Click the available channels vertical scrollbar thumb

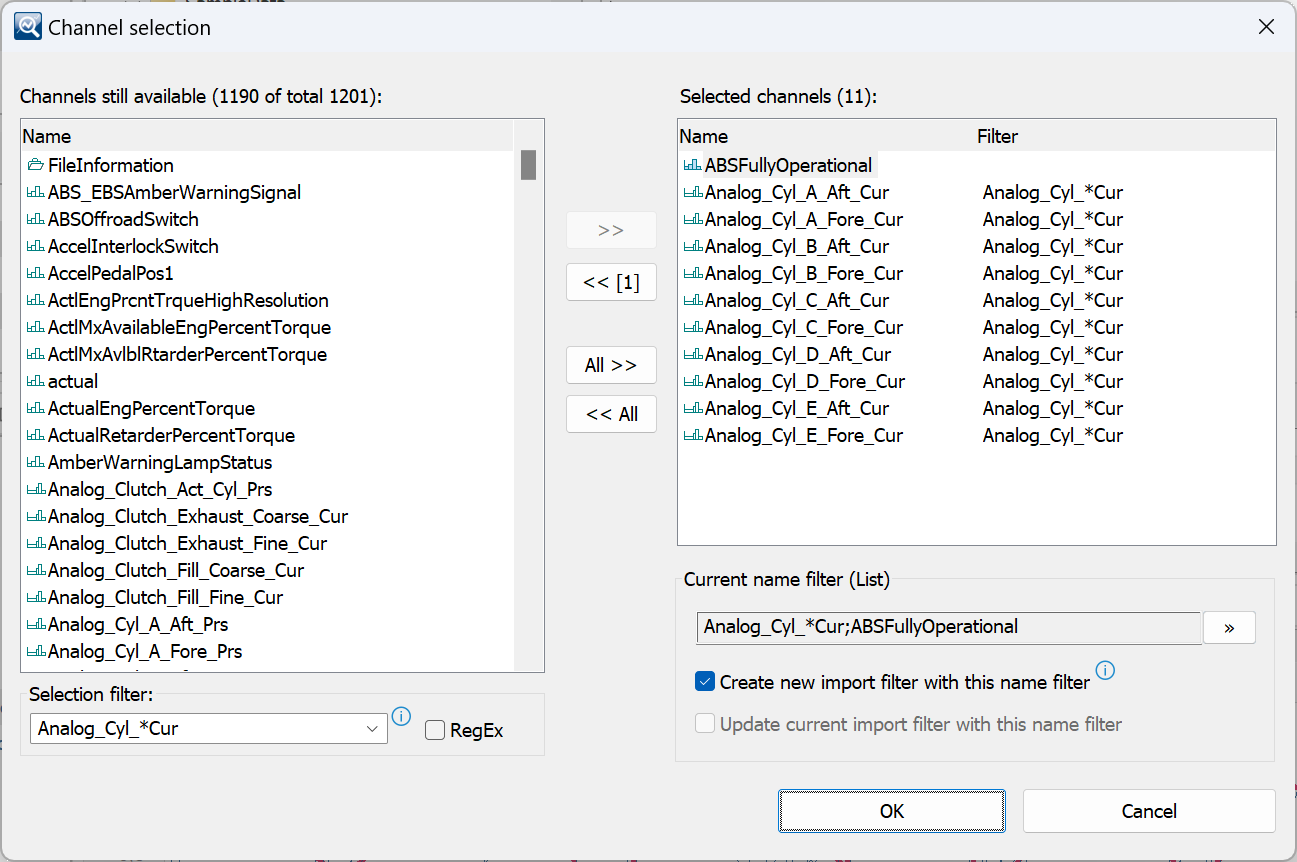(528, 165)
